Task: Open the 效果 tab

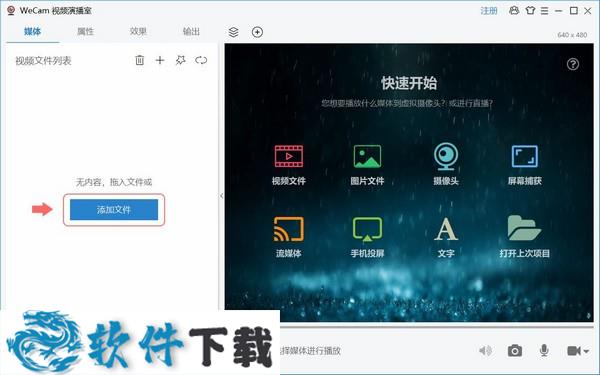Action: point(138,31)
